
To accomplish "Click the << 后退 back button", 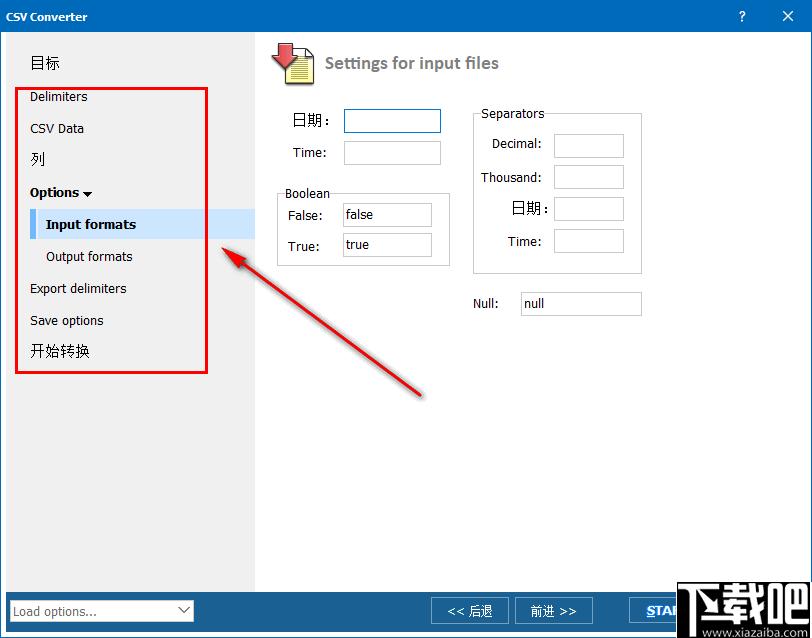I will pos(470,611).
